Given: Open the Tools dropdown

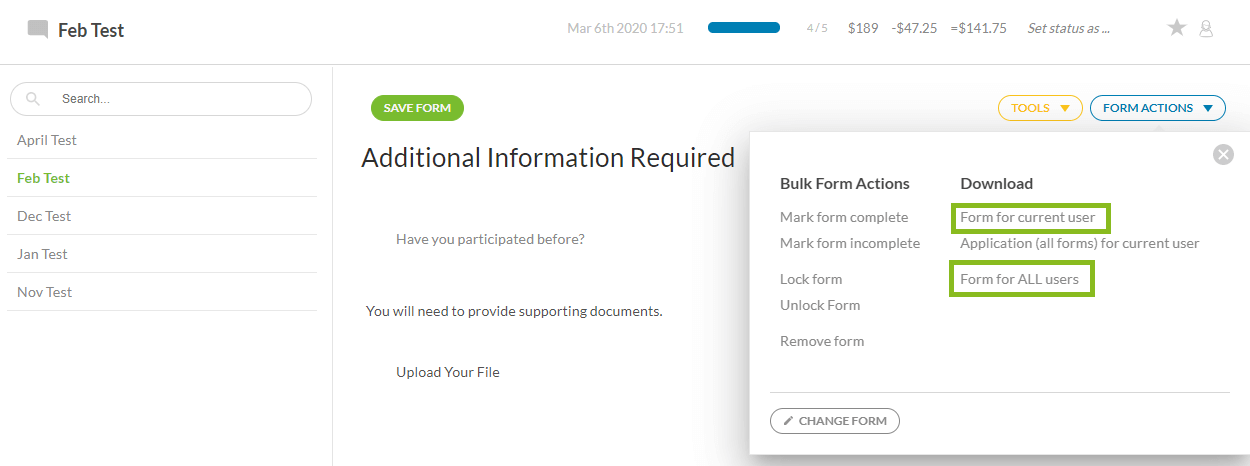Looking at the screenshot, I should pyautogui.click(x=1040, y=108).
